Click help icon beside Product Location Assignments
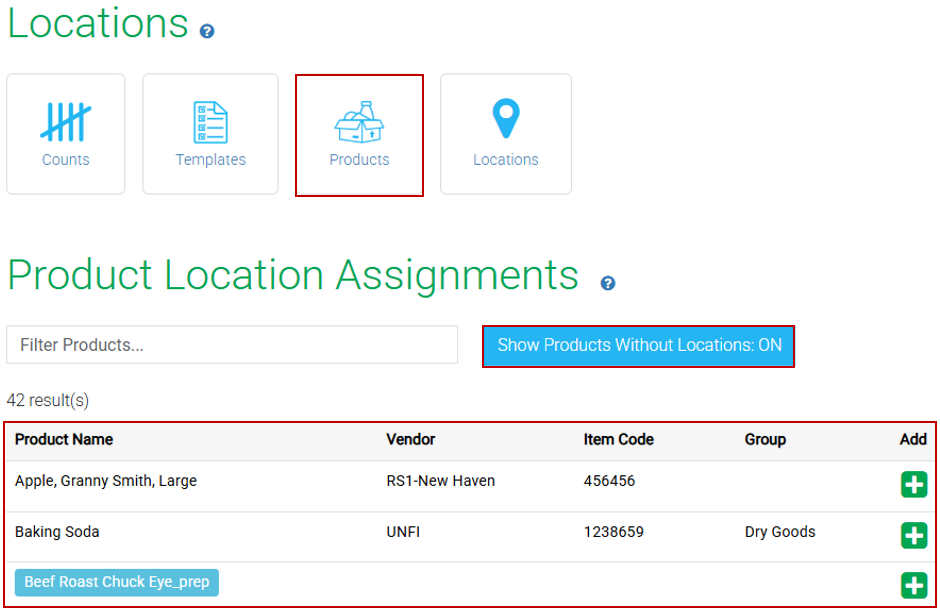This screenshot has height=611, width=940. [608, 283]
